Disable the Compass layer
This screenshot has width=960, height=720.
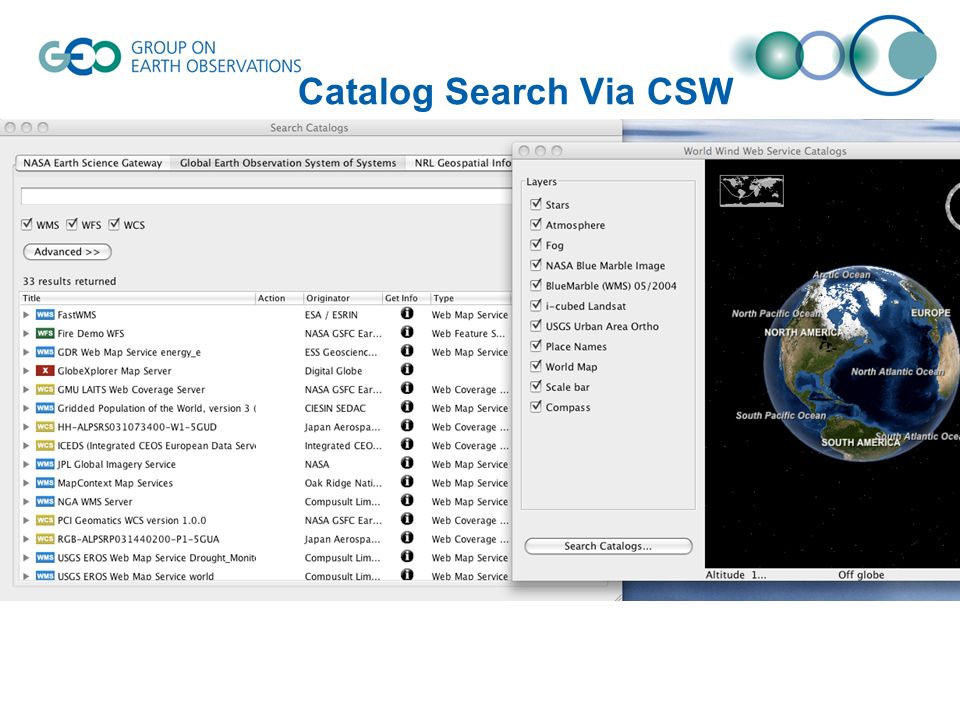pyautogui.click(x=536, y=406)
